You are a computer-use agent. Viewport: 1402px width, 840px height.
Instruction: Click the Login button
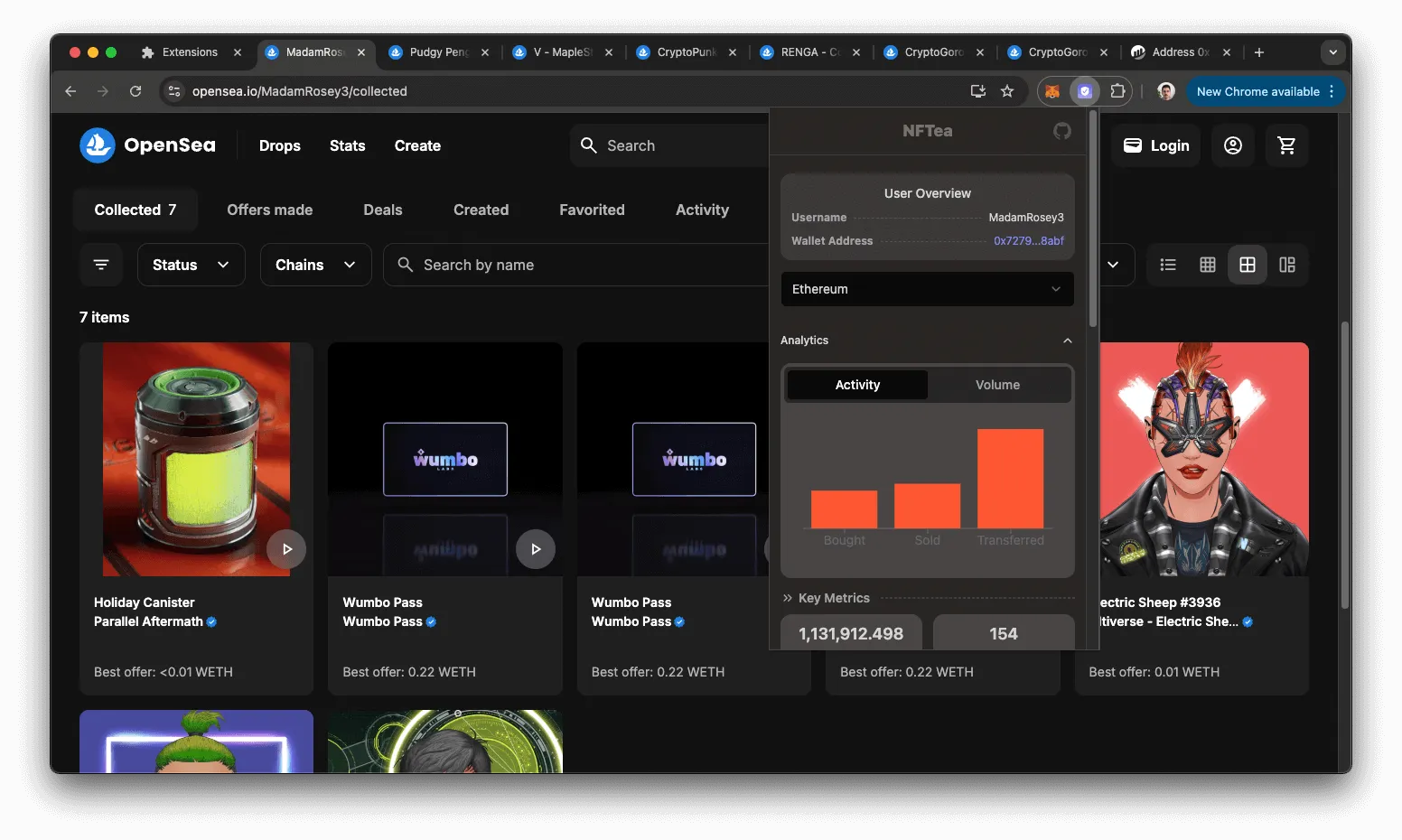[1155, 145]
